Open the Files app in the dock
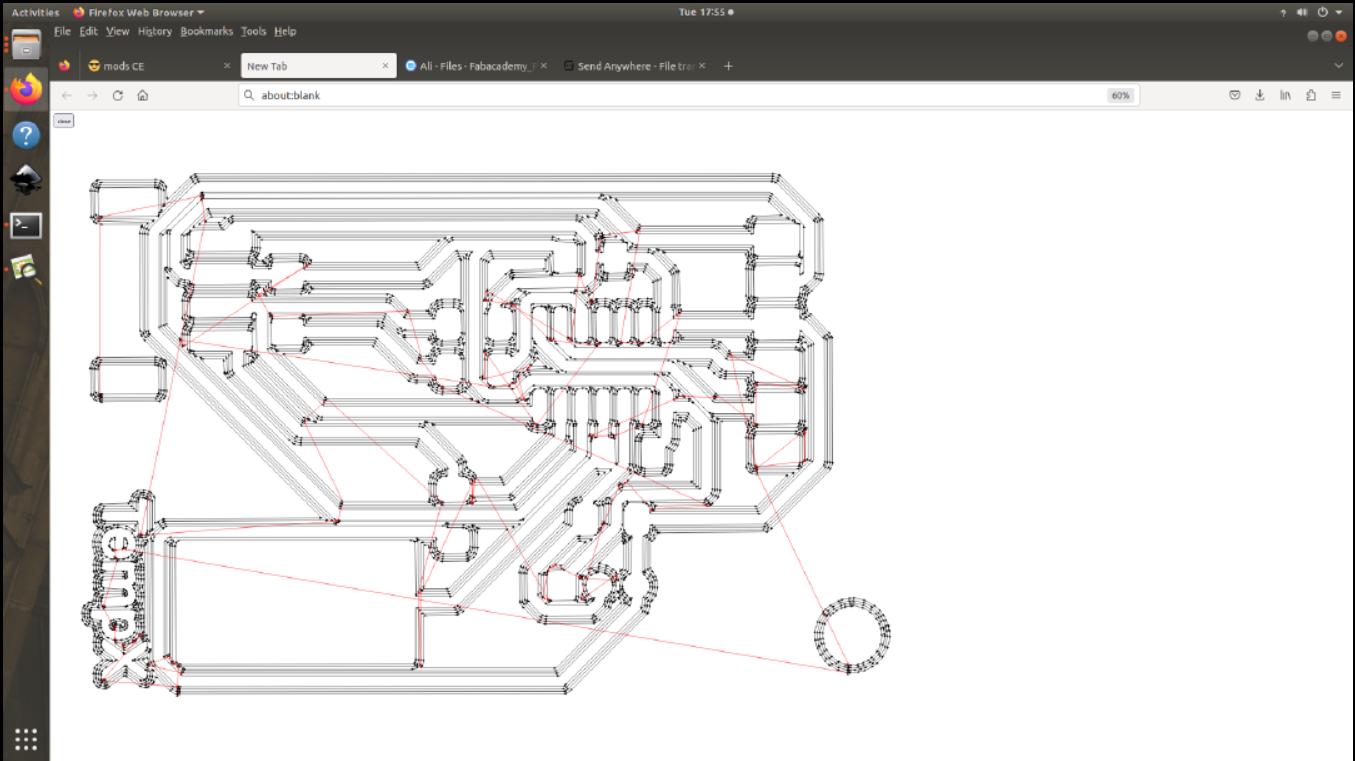 [x=25, y=44]
